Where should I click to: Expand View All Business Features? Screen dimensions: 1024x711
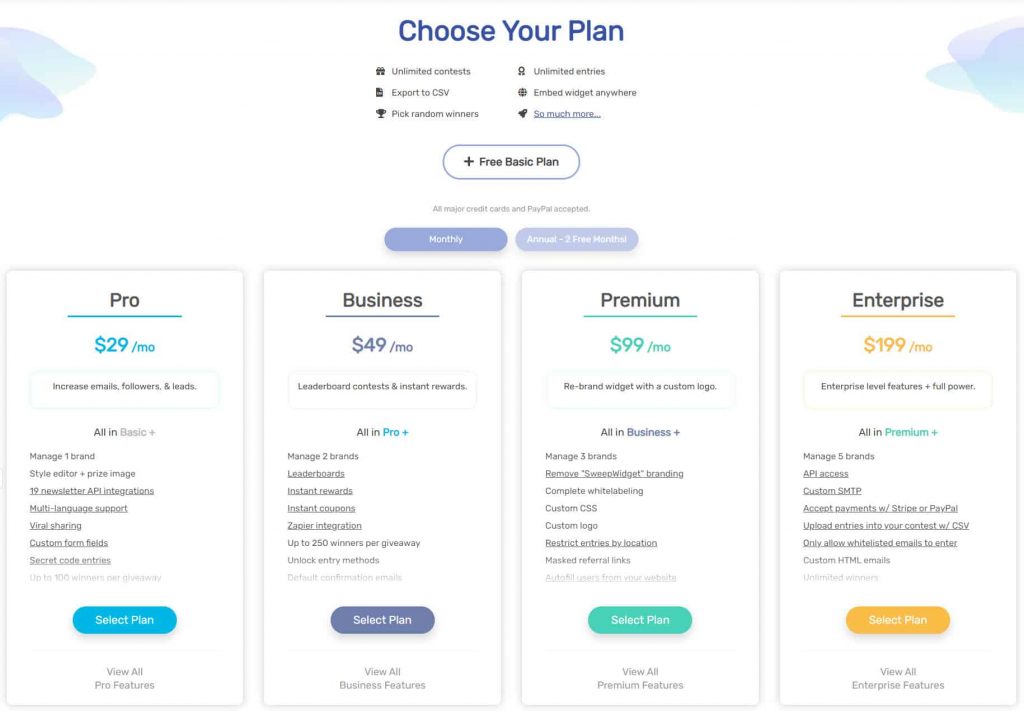pos(382,679)
